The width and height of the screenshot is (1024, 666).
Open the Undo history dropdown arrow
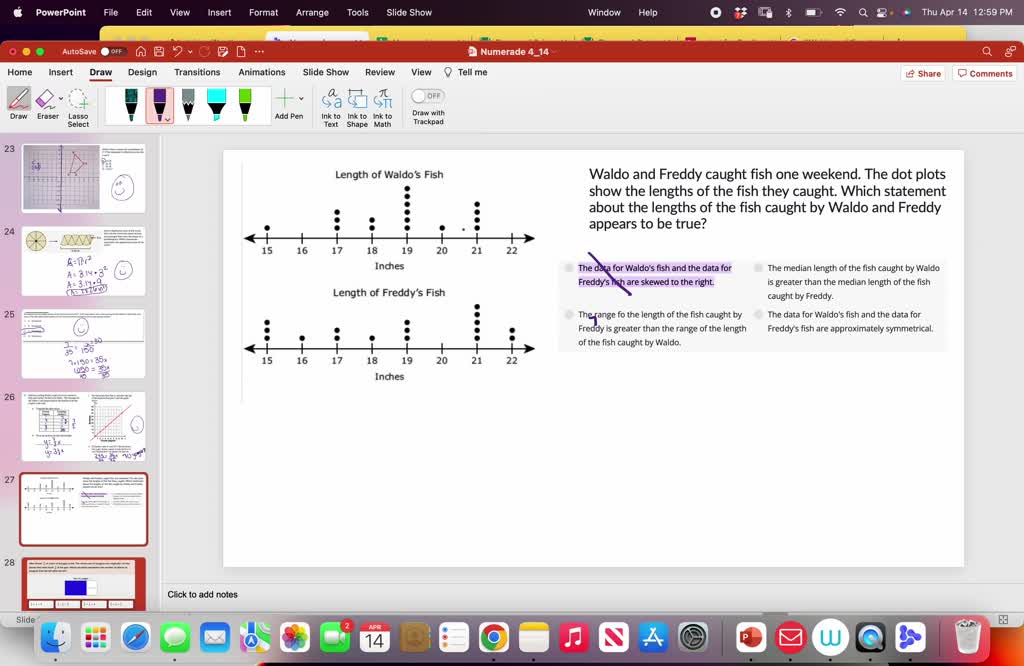coord(190,51)
